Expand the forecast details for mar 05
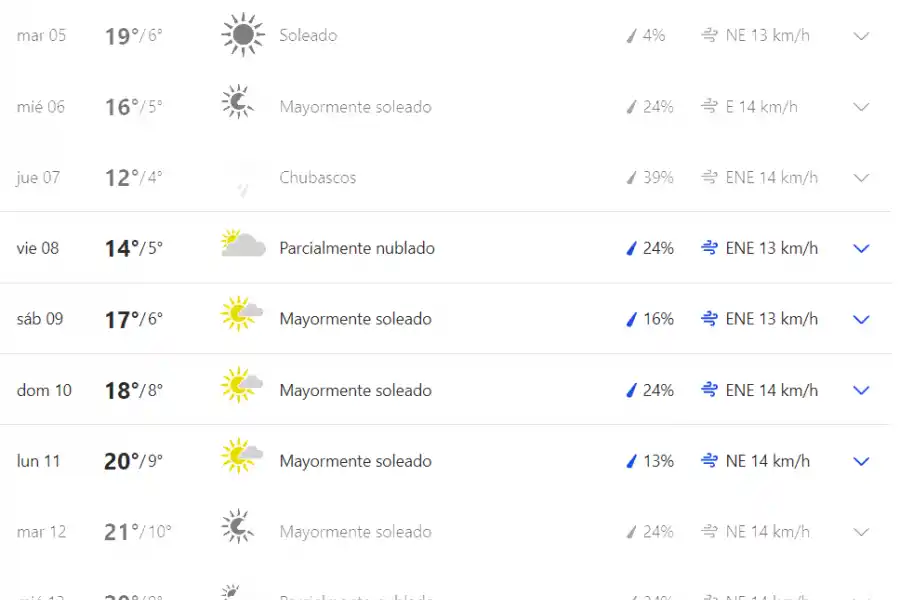The height and width of the screenshot is (600, 900). pyautogui.click(x=861, y=36)
